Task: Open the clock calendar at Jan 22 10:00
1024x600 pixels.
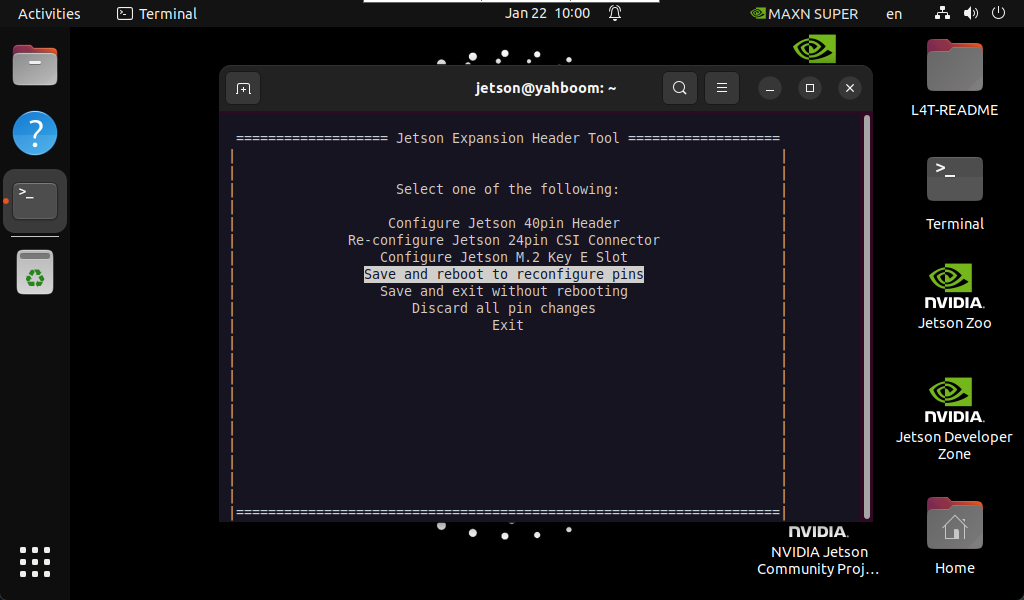Action: [x=548, y=14]
